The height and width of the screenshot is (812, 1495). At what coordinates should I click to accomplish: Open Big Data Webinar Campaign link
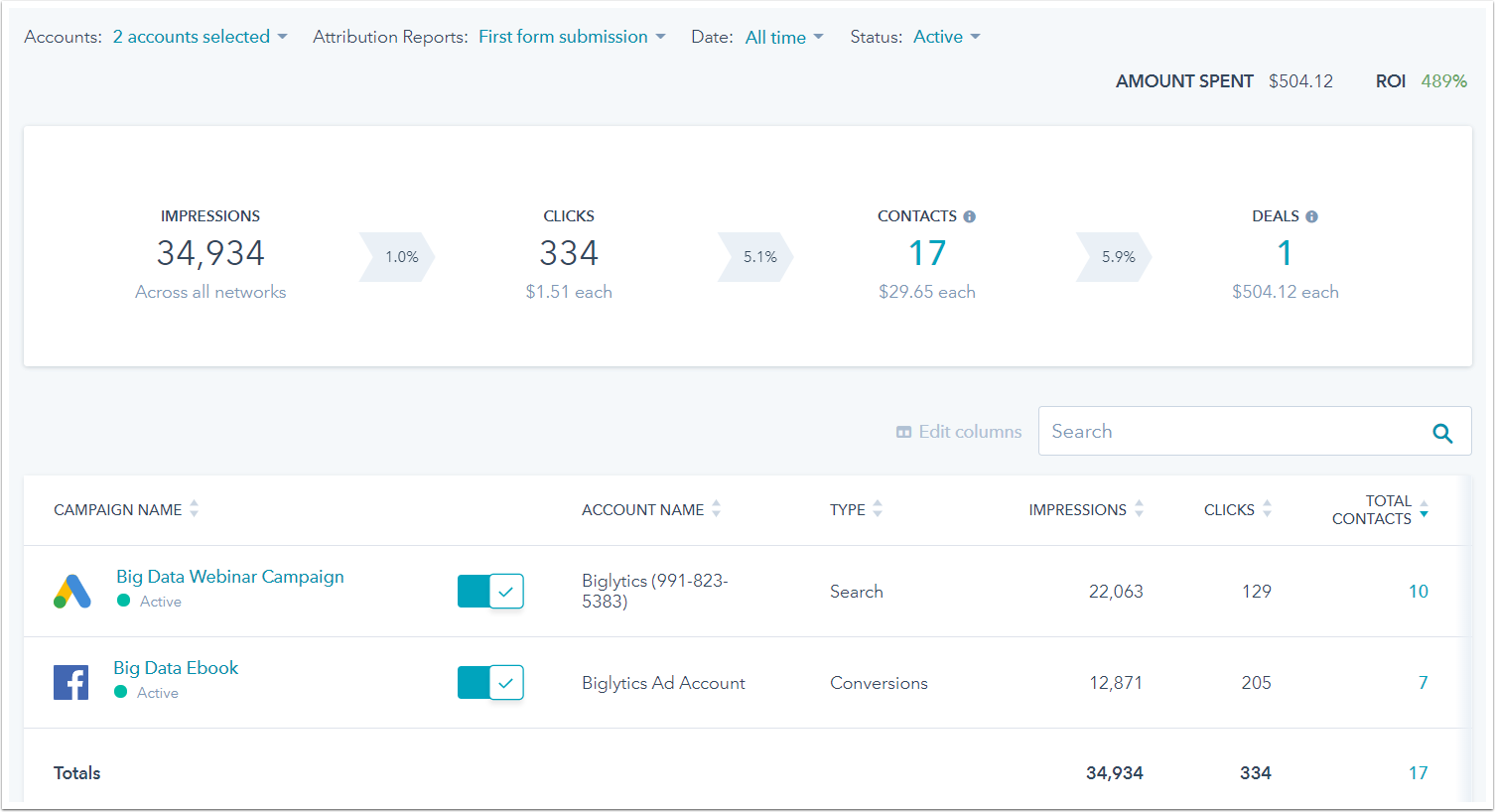229,577
